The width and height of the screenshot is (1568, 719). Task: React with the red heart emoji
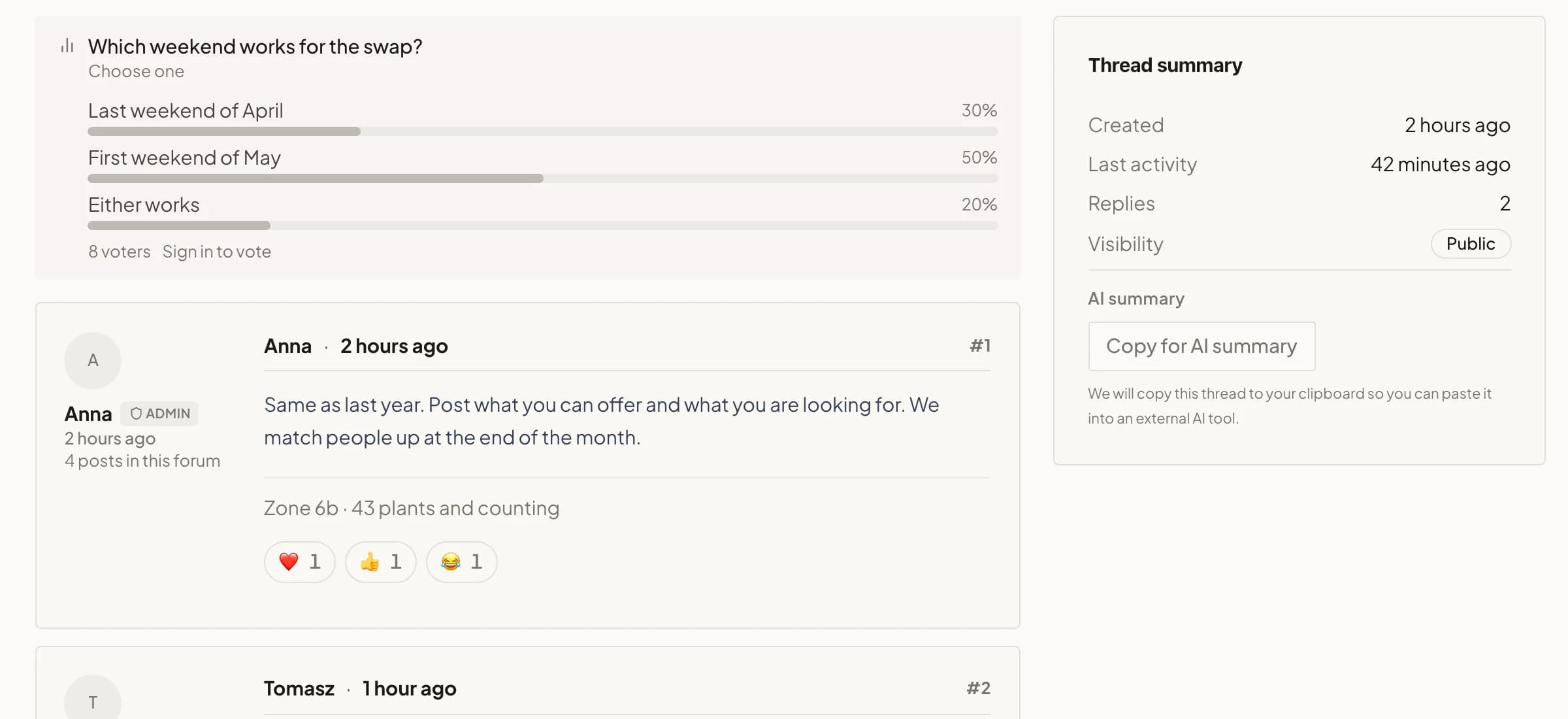click(x=300, y=561)
